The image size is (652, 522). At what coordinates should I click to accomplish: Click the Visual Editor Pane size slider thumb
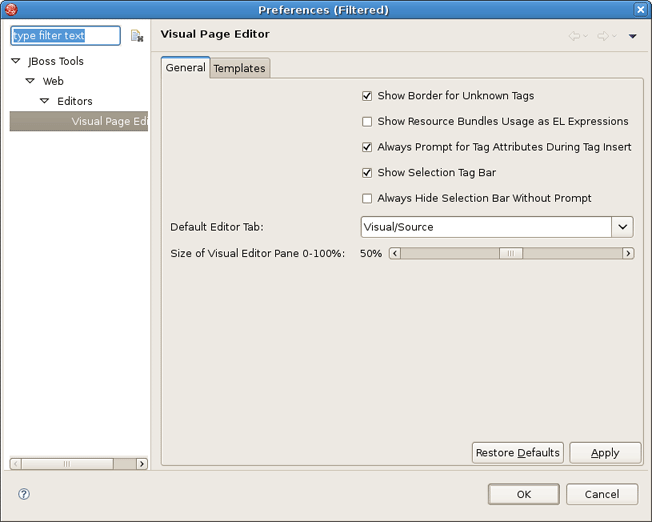[511, 254]
